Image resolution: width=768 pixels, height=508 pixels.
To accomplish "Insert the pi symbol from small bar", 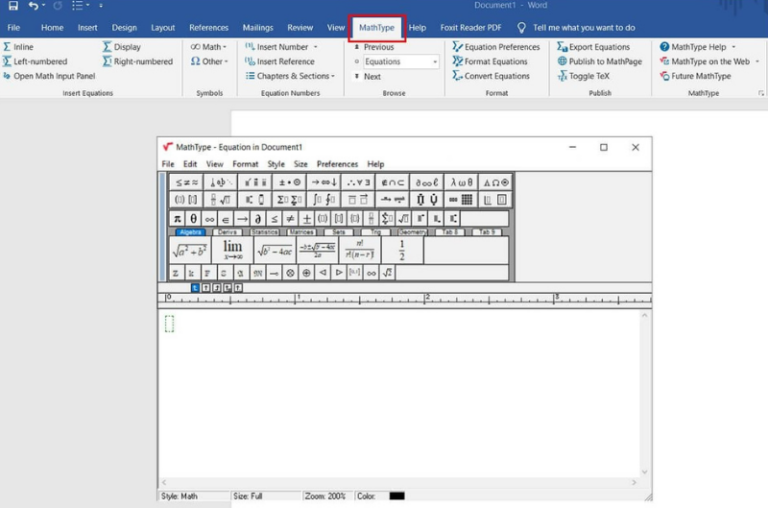I will pyautogui.click(x=177, y=218).
